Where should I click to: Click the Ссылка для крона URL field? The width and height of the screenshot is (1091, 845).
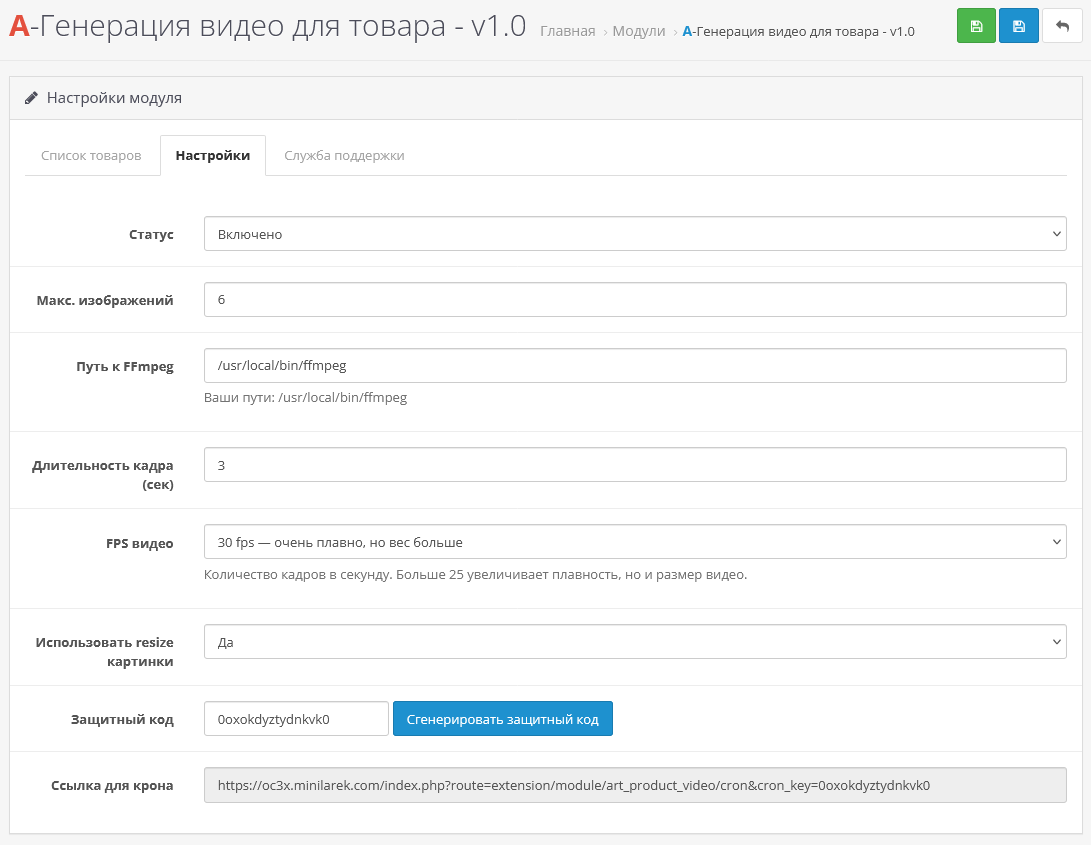click(x=635, y=785)
